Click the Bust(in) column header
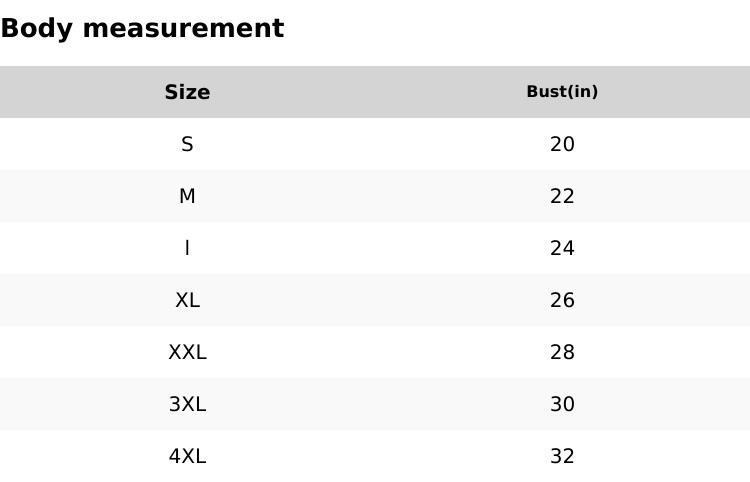This screenshot has height=482, width=750. point(562,92)
